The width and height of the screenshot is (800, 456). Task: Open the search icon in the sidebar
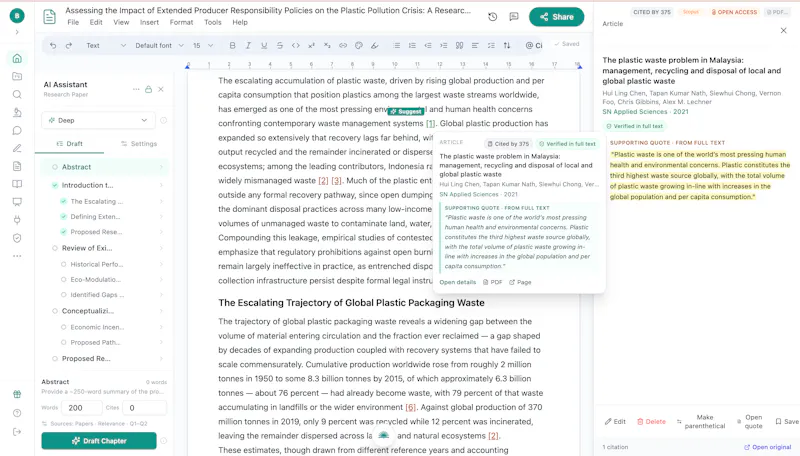point(17,94)
